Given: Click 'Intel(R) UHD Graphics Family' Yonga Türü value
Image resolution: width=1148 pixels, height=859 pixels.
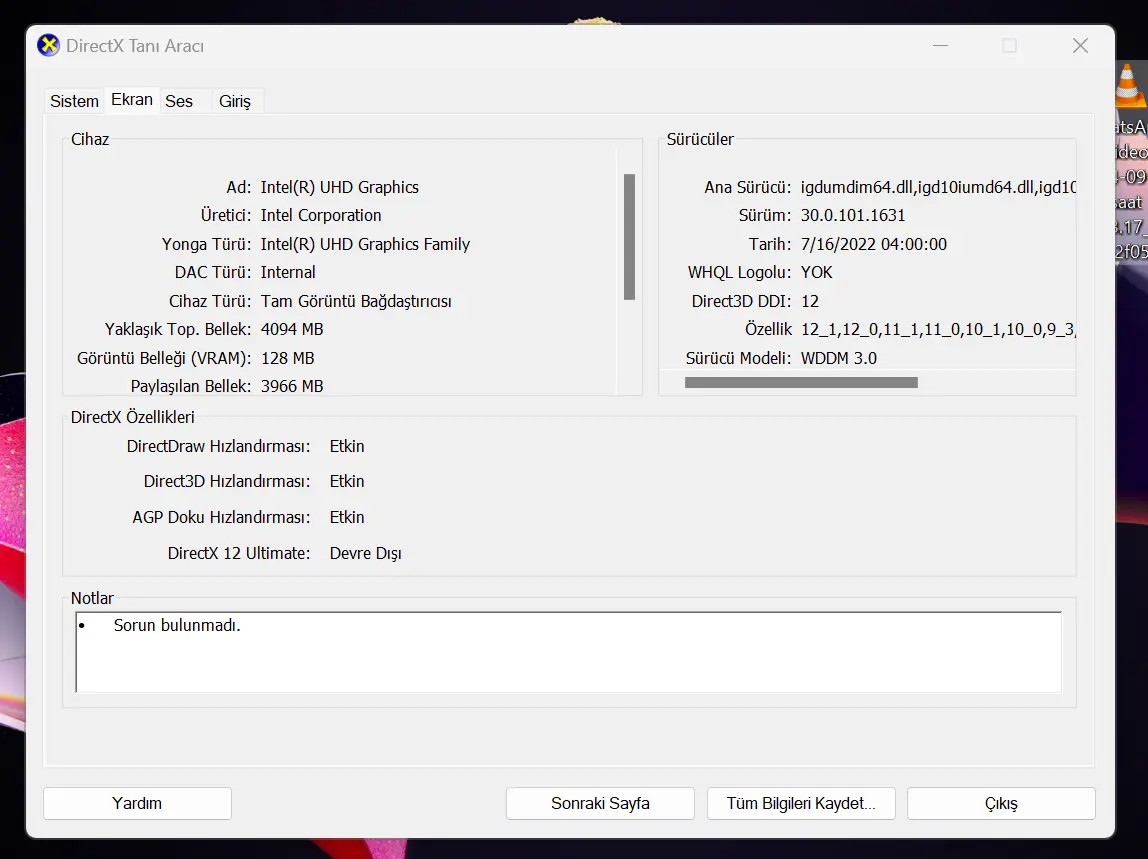Looking at the screenshot, I should [365, 245].
